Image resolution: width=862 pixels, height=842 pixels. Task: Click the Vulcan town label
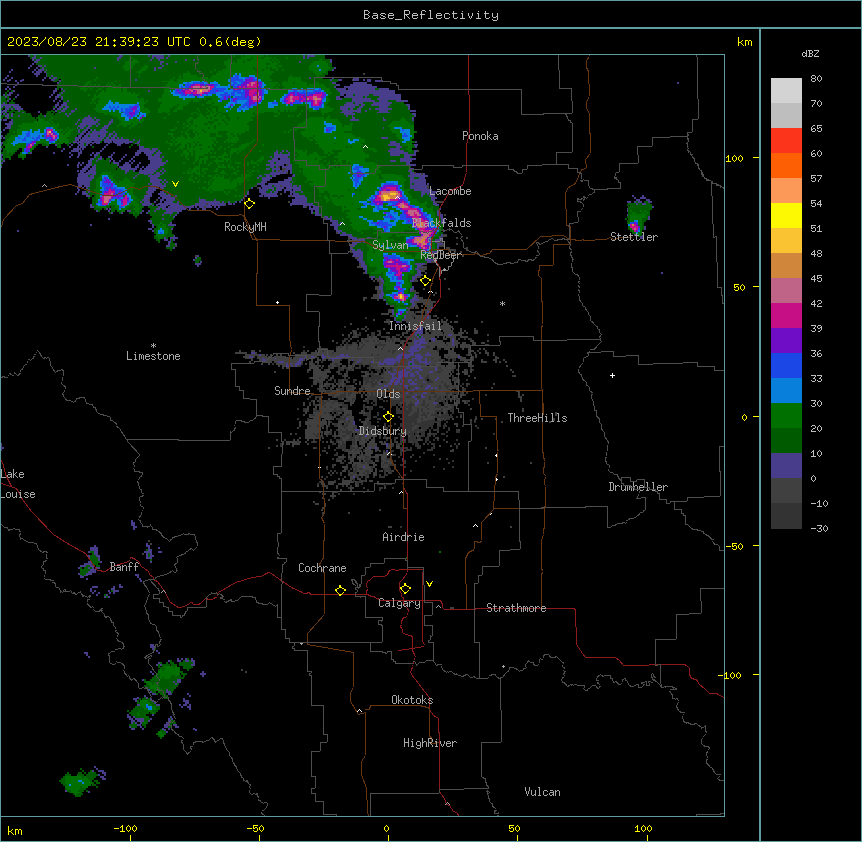(x=543, y=792)
